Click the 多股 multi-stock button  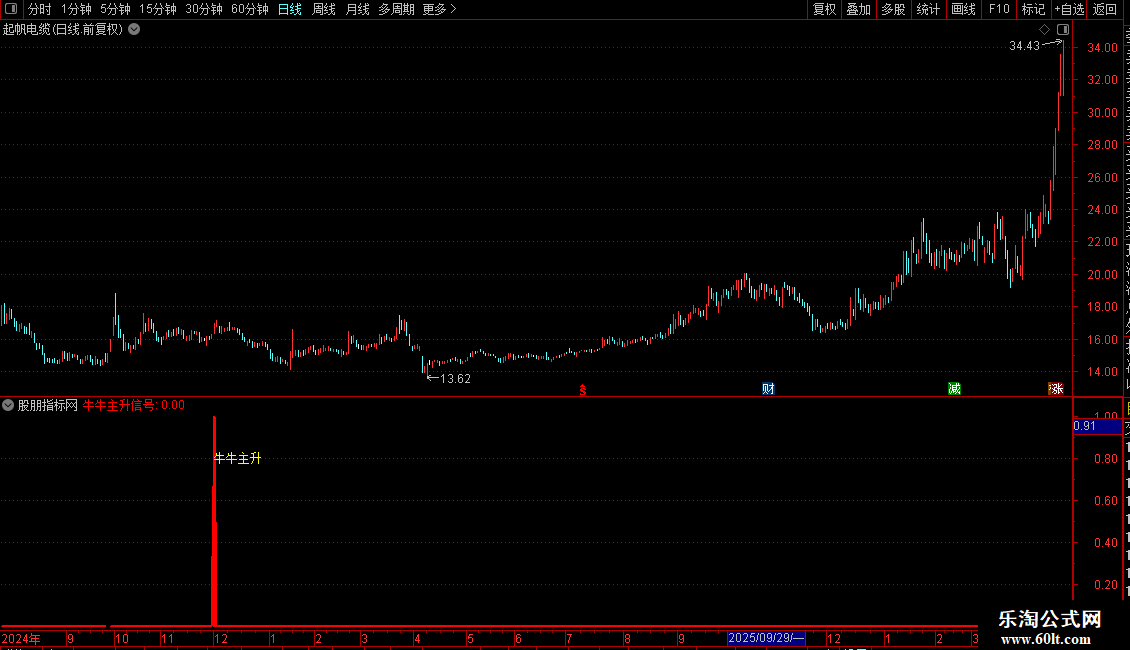[893, 9]
